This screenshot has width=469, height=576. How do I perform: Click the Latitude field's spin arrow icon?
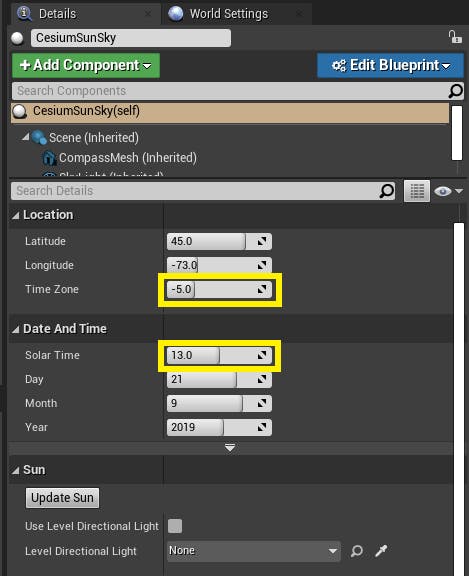tap(261, 241)
